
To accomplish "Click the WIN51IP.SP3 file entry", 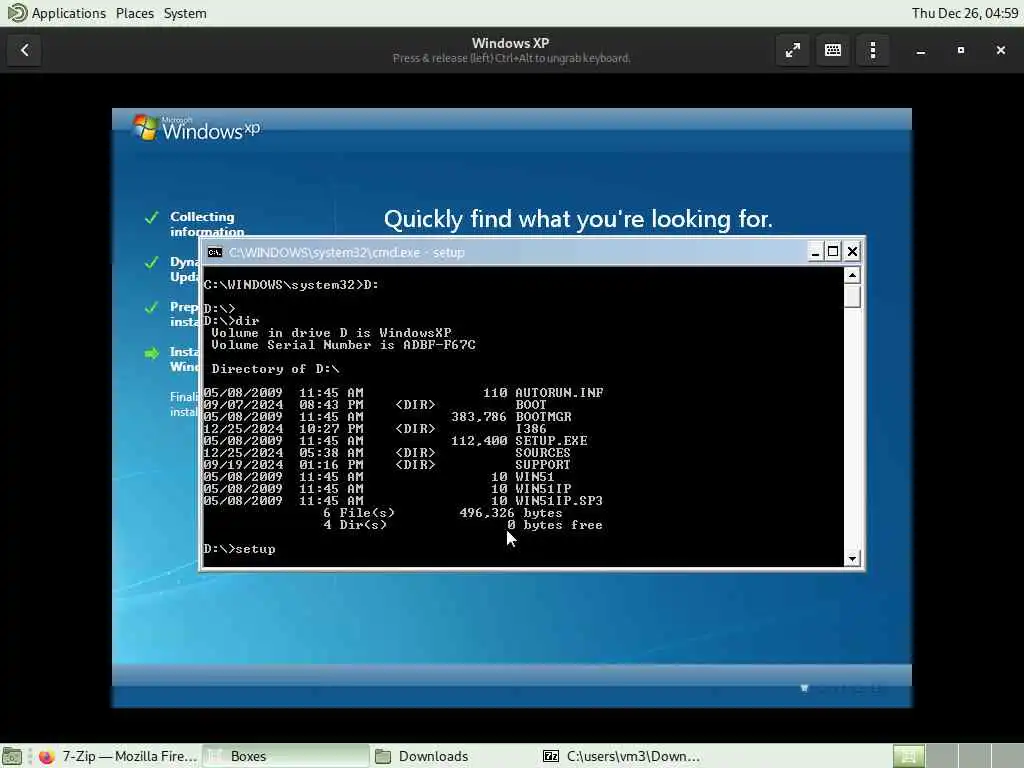I will point(558,501).
